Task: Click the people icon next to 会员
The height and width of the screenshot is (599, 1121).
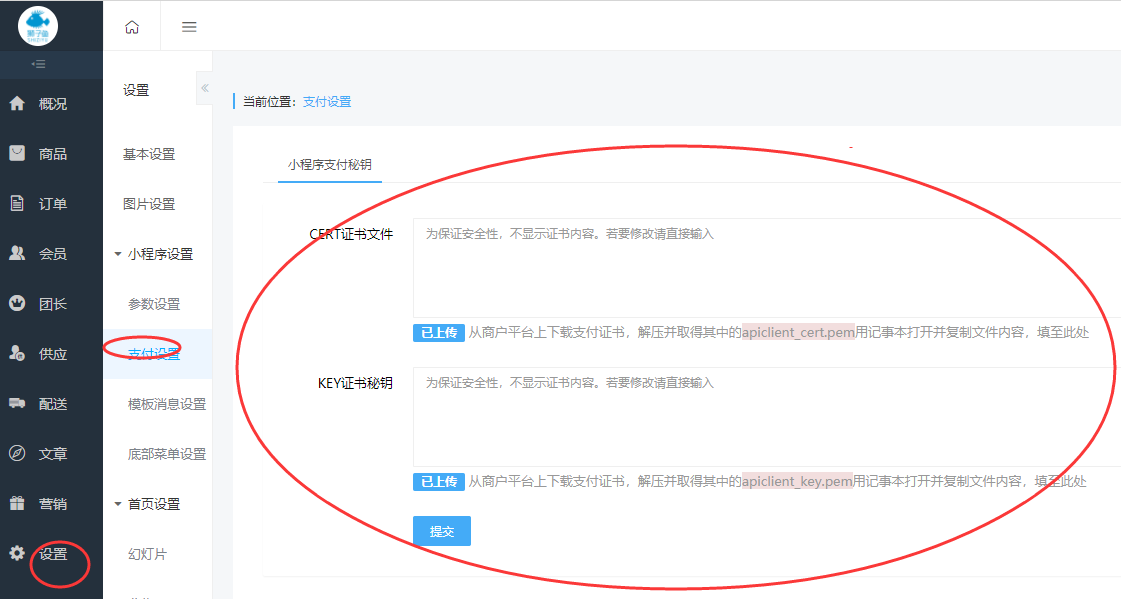Action: [x=17, y=253]
